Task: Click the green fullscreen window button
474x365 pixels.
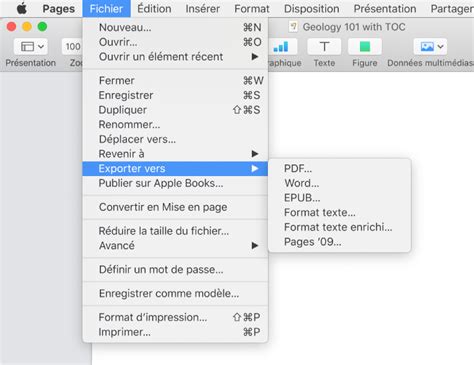Action: tap(42, 26)
